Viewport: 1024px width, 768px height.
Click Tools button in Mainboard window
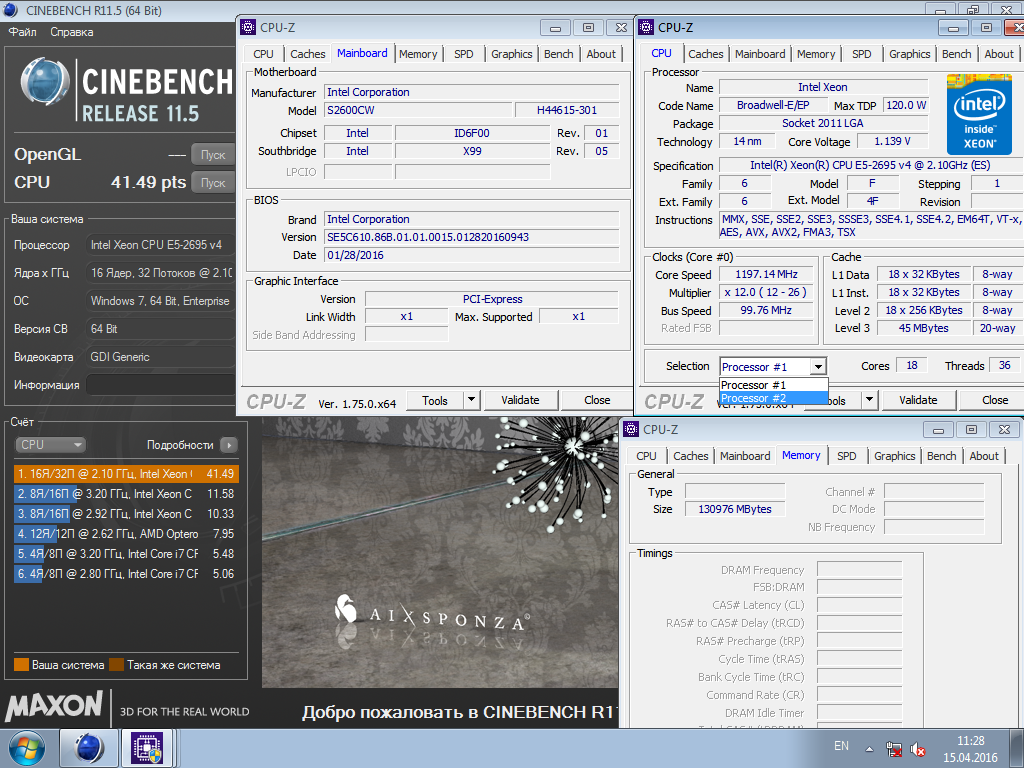[435, 400]
